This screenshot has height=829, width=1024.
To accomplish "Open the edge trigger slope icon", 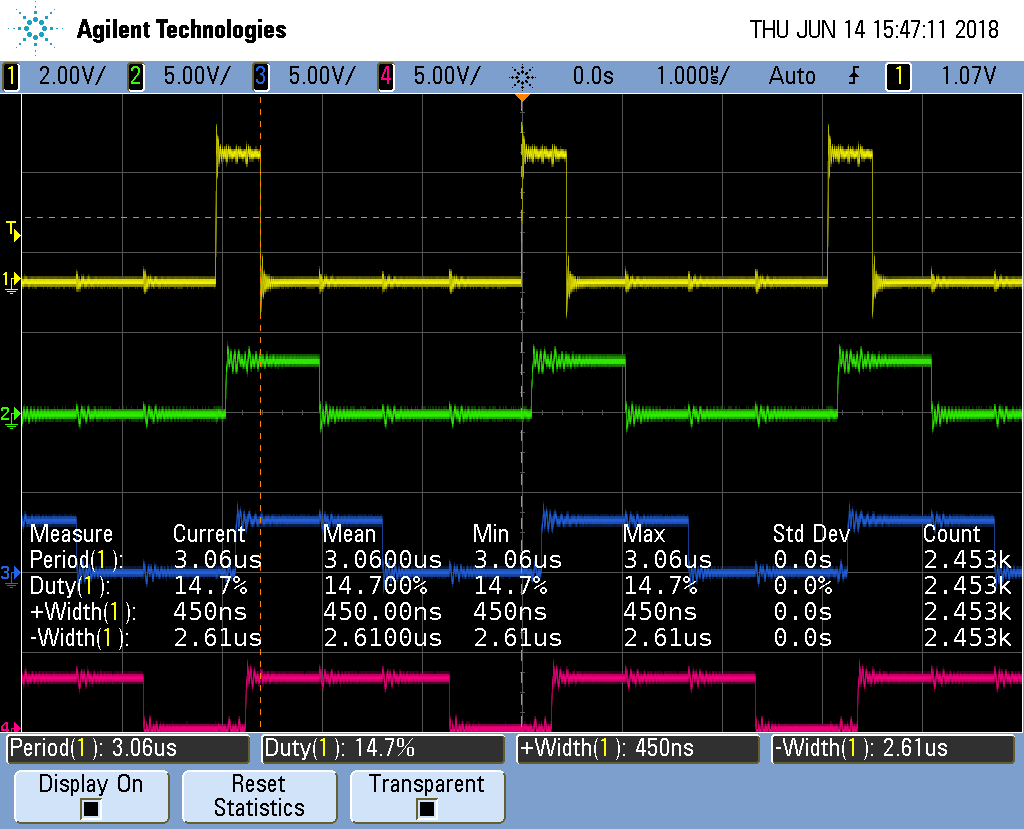I will pyautogui.click(x=851, y=76).
